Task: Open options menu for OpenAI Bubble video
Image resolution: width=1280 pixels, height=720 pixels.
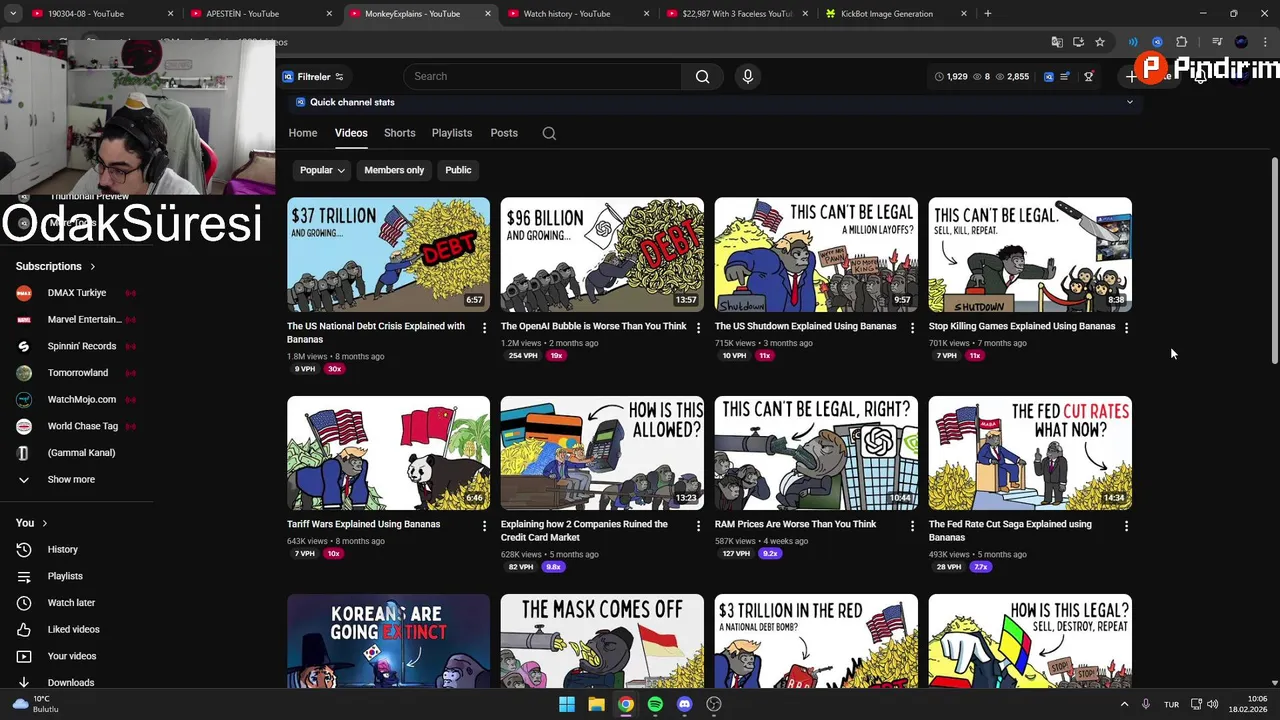Action: (699, 328)
